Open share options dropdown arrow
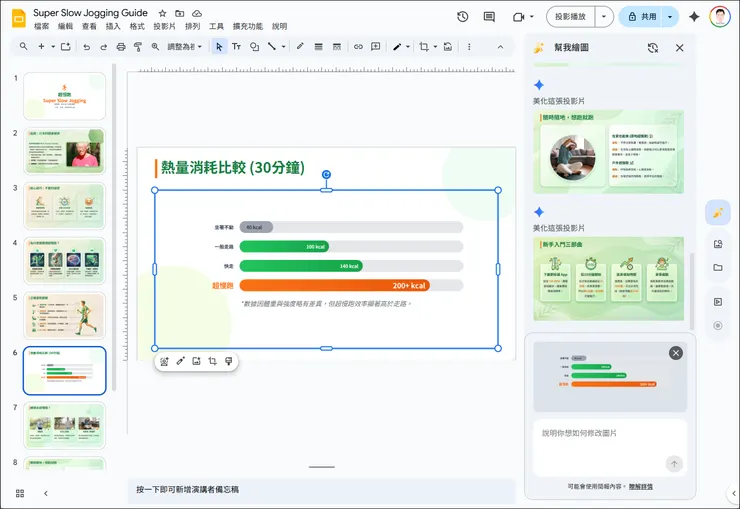Screen dimensions: 740x509 pos(670,17)
